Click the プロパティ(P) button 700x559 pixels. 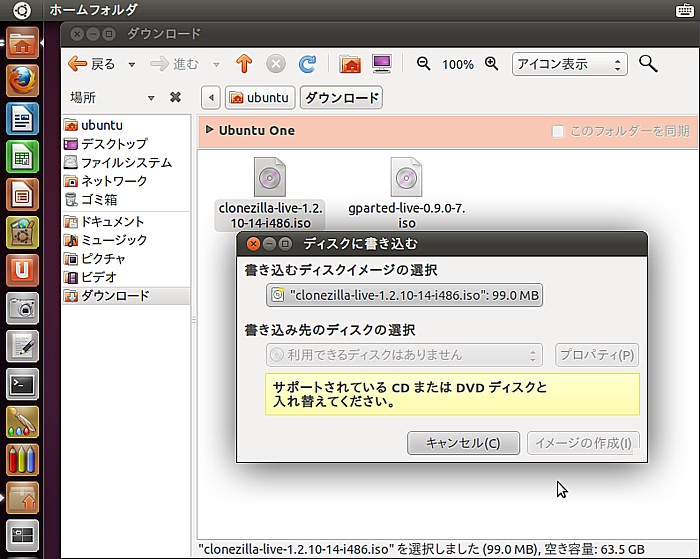pos(597,355)
